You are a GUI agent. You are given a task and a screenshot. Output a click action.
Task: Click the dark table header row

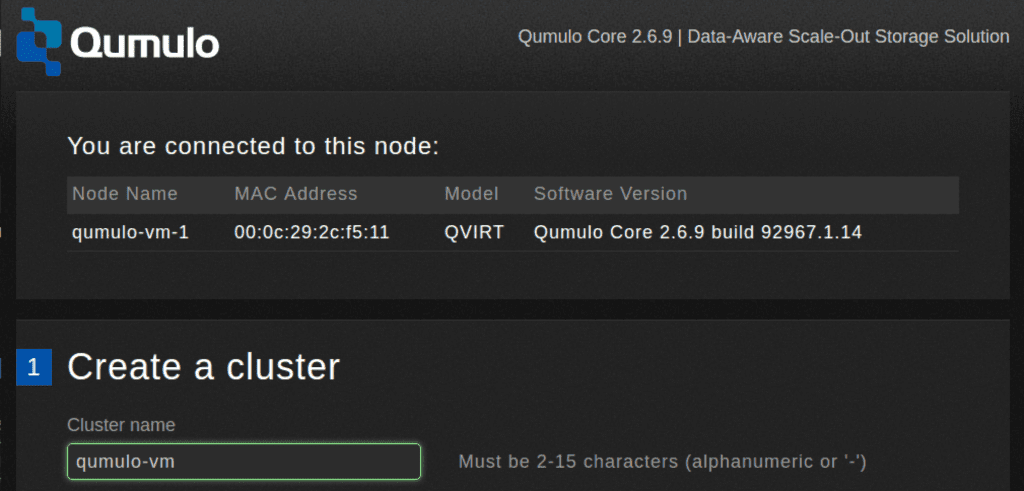point(513,195)
